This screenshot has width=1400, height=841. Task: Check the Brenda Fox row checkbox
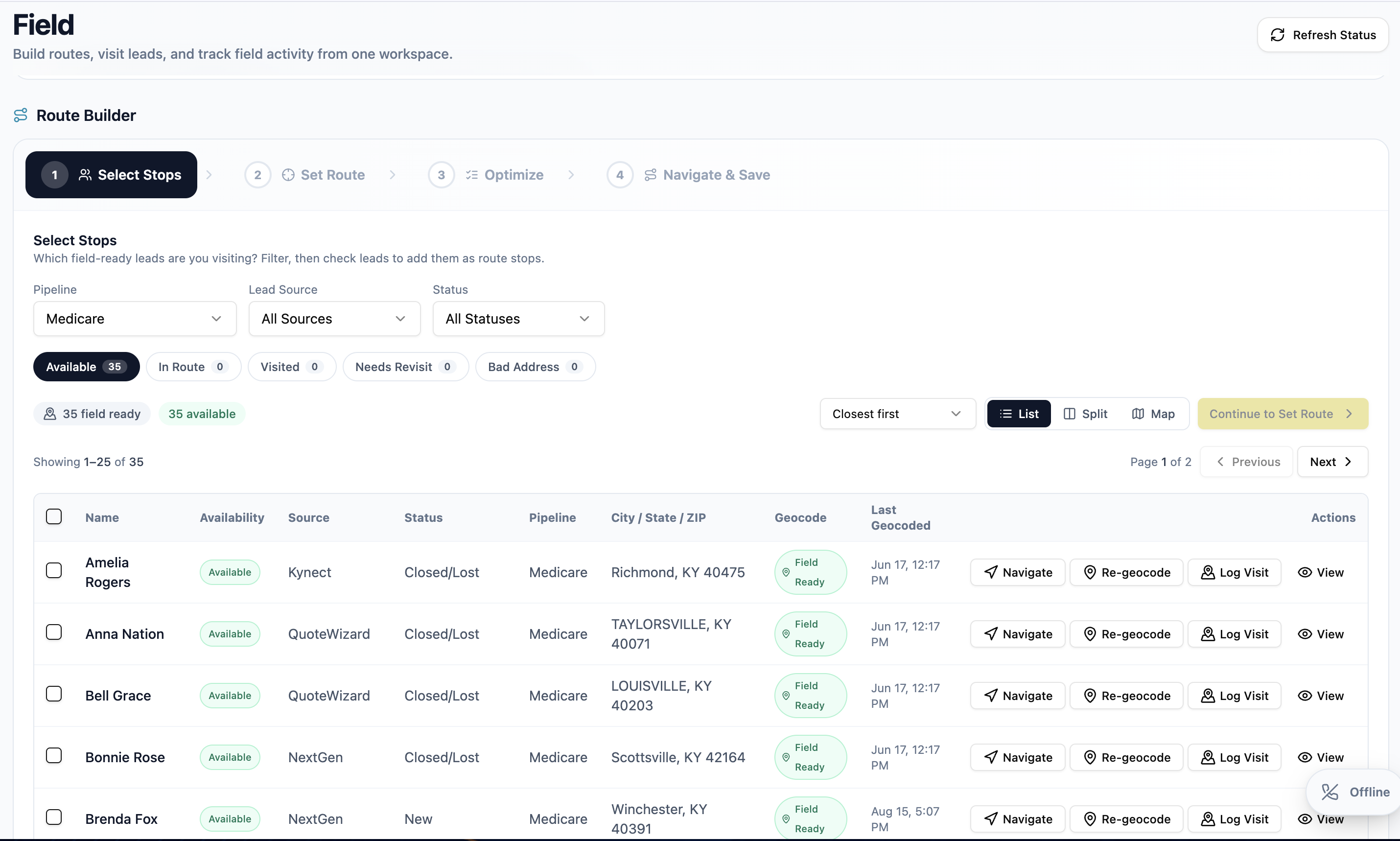point(54,817)
